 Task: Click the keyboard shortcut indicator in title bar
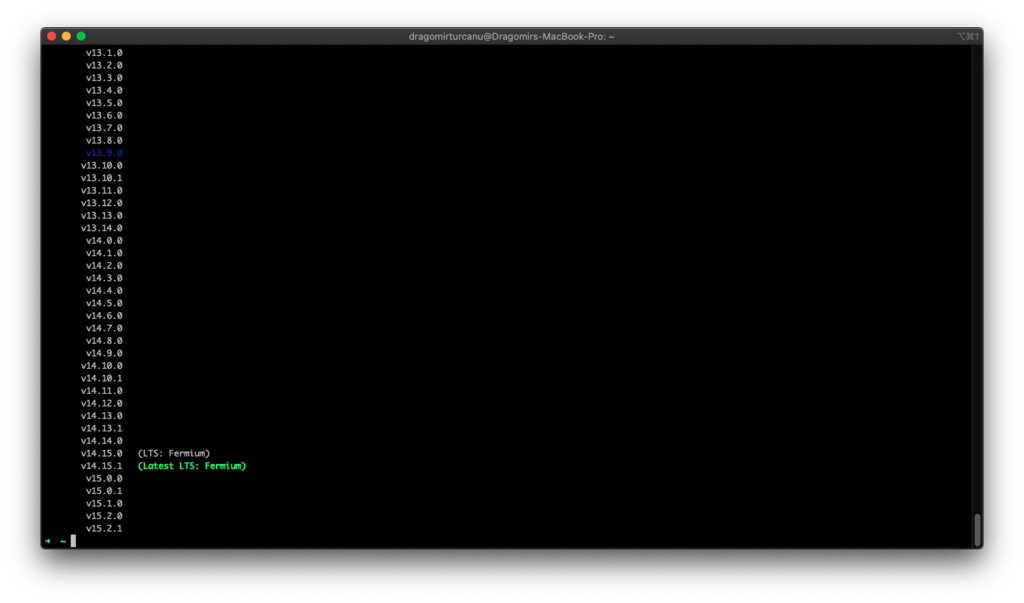(967, 36)
